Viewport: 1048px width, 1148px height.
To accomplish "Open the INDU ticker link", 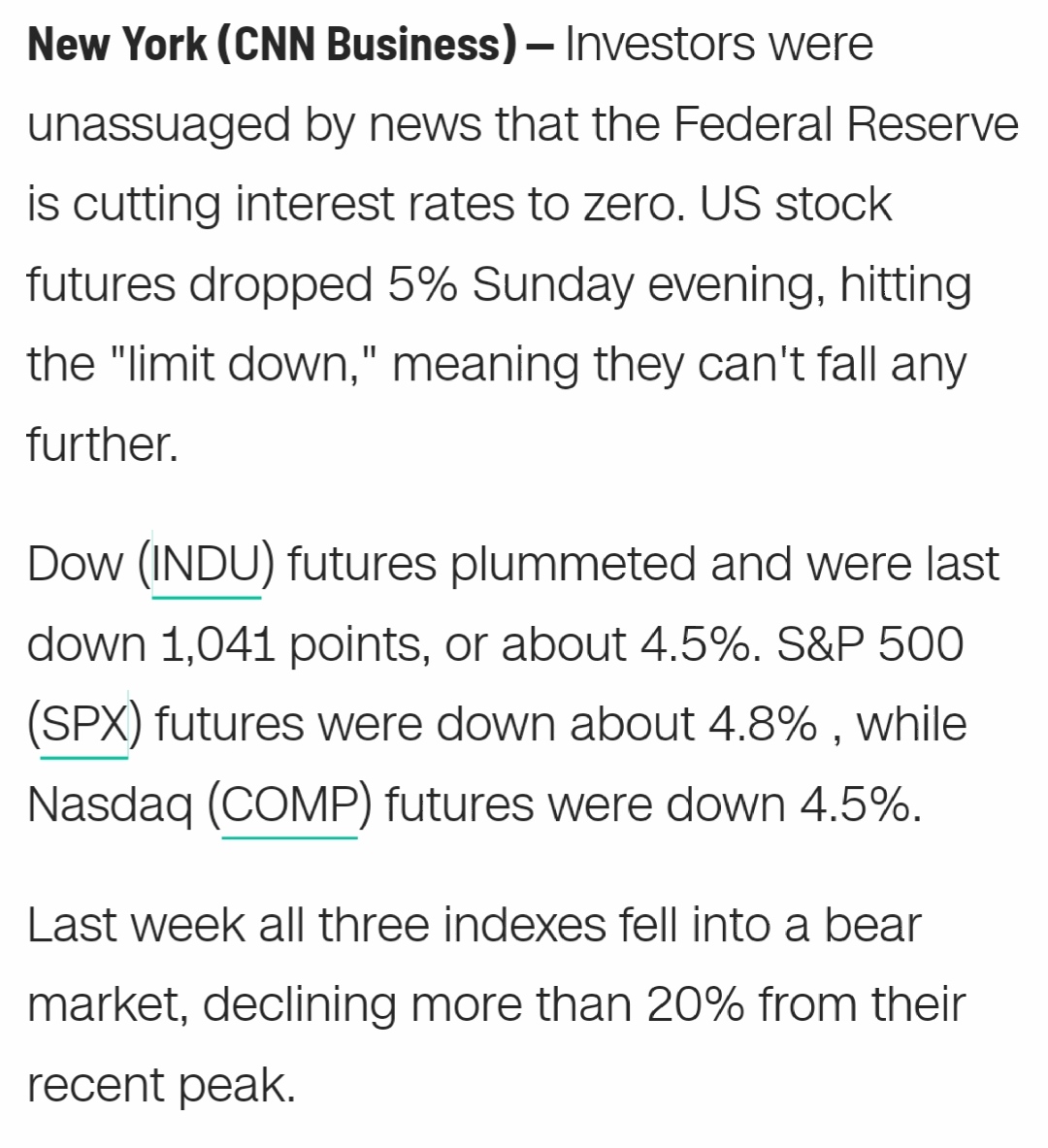I will [206, 565].
